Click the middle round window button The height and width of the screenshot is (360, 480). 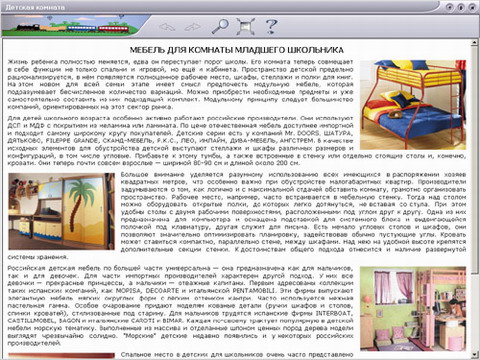[461, 7]
